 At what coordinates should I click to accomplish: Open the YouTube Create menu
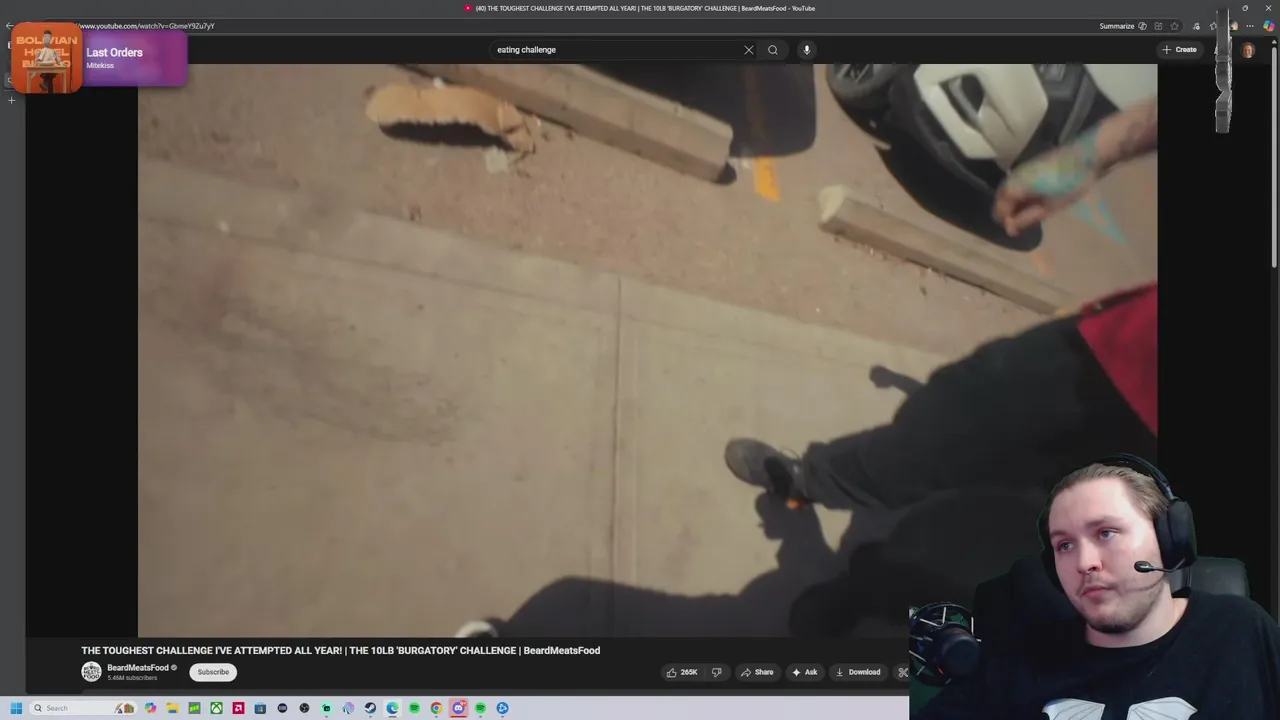click(1179, 50)
